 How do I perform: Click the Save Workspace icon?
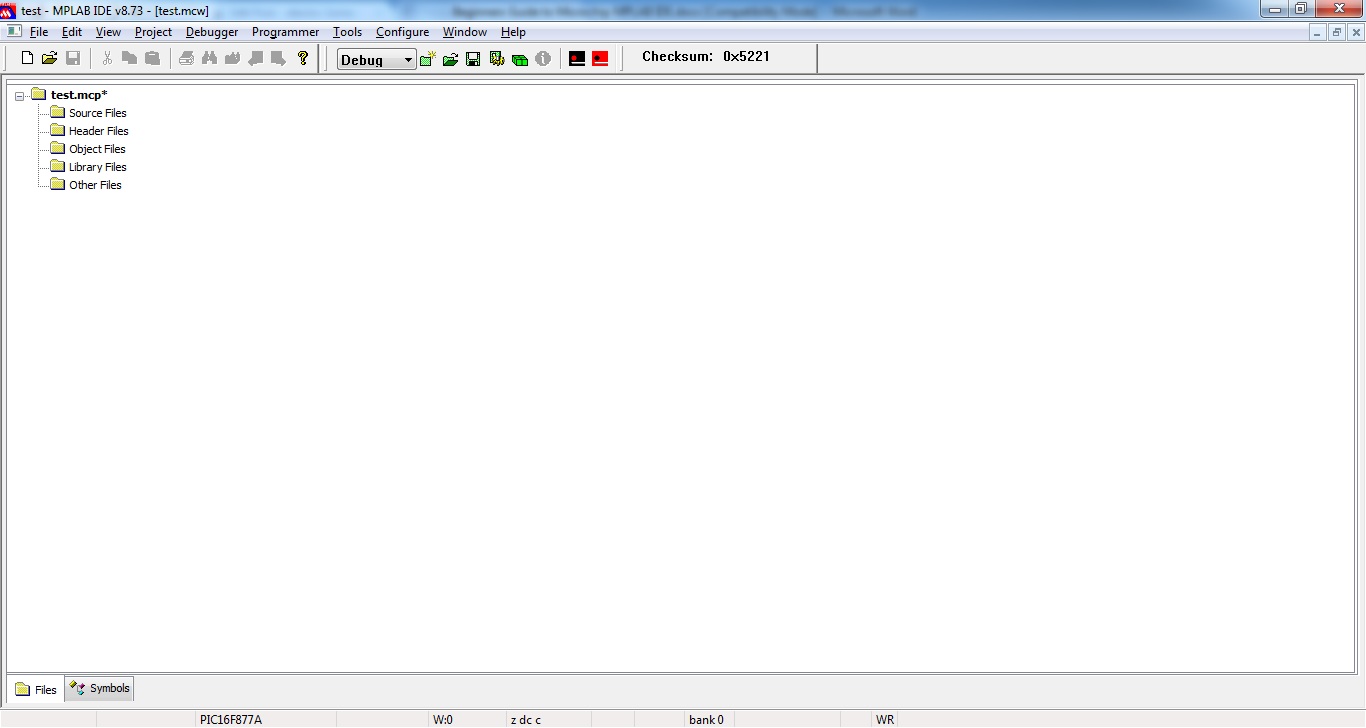pos(473,60)
